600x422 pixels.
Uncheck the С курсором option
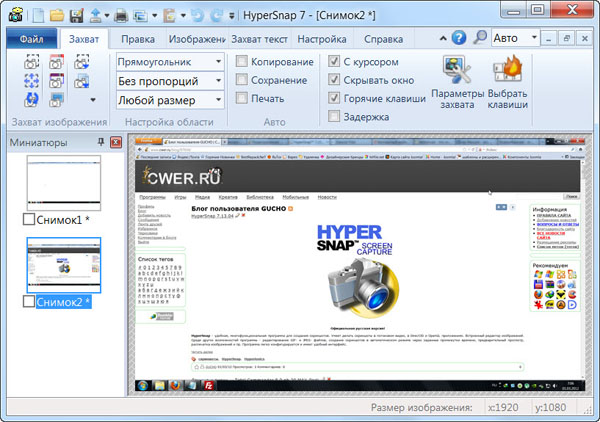pyautogui.click(x=335, y=61)
